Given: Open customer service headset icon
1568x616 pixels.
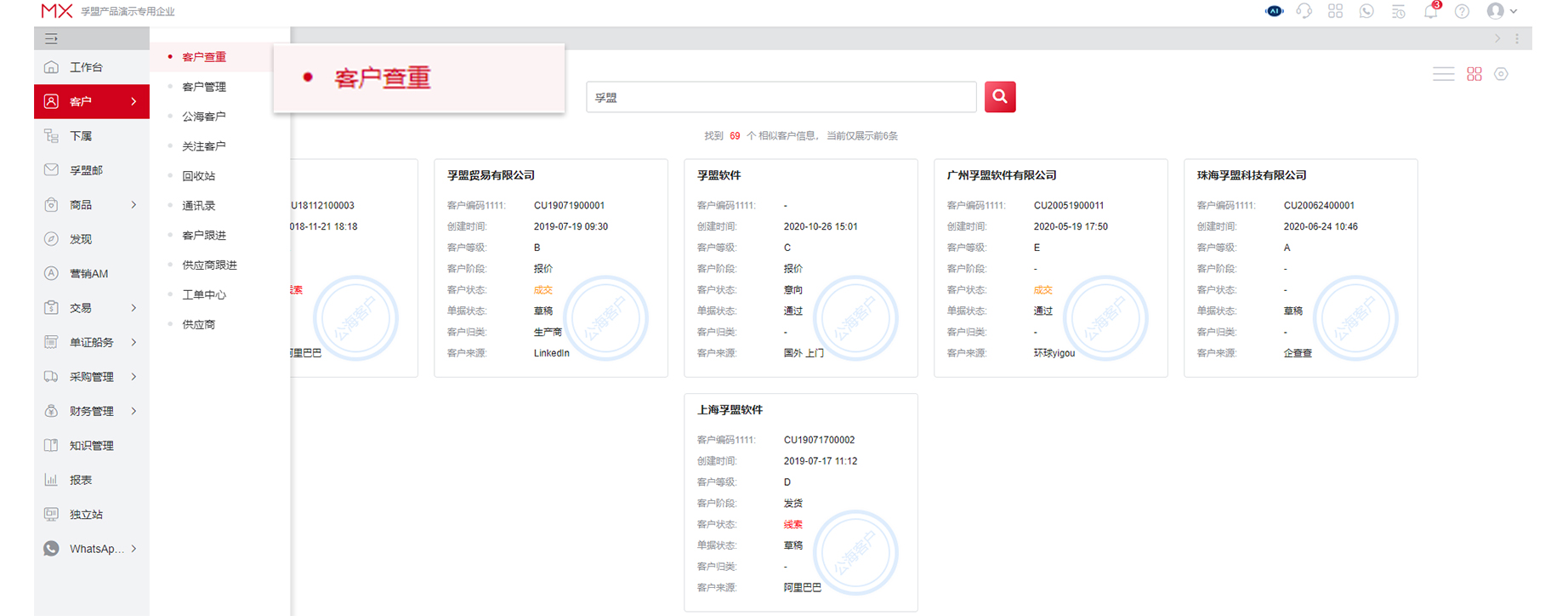Looking at the screenshot, I should click(x=1304, y=11).
